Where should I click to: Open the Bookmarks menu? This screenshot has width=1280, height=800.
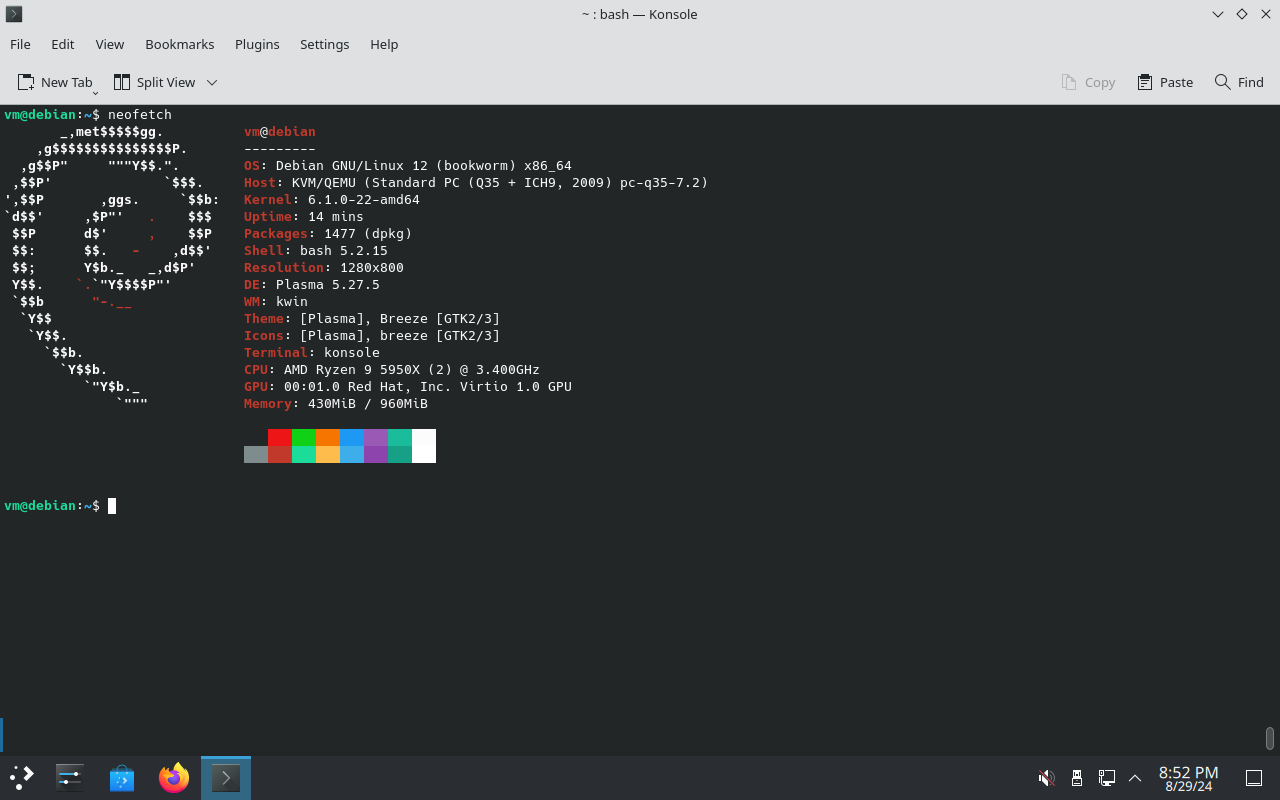[179, 44]
